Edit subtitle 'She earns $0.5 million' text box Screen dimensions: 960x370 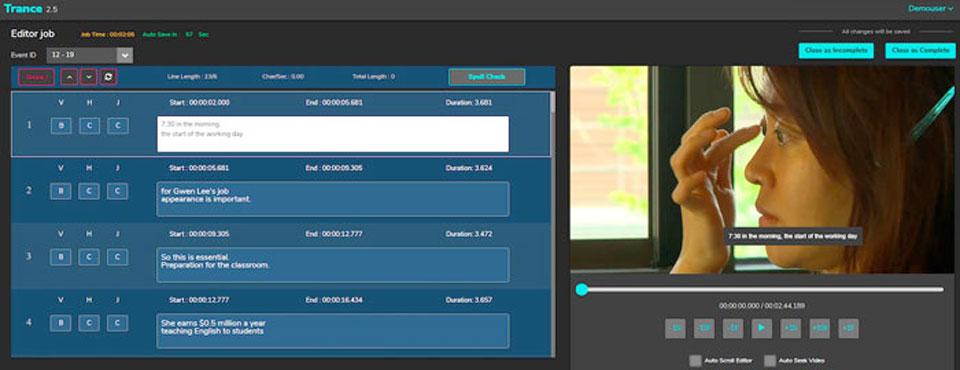click(x=333, y=331)
